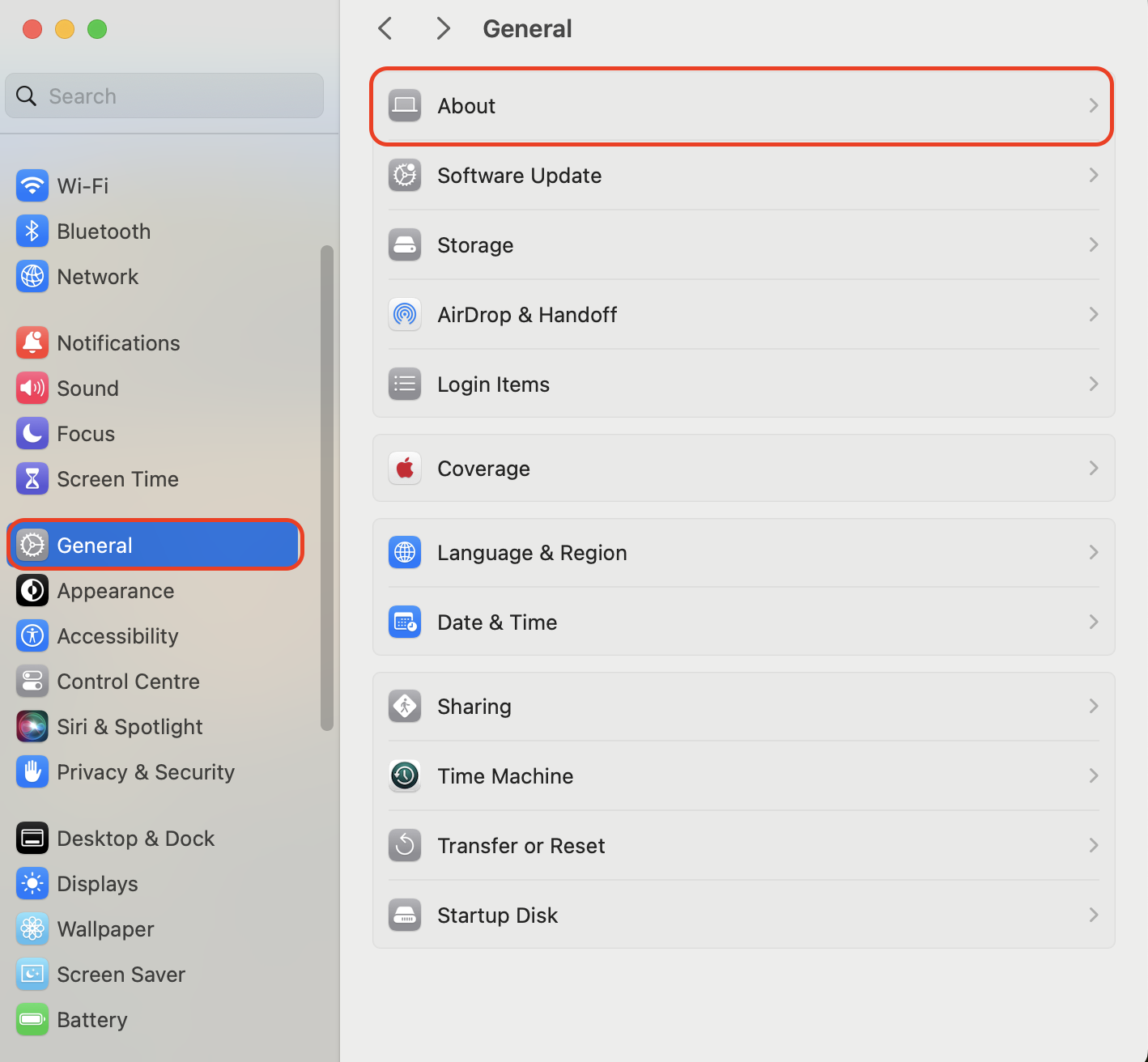Image resolution: width=1148 pixels, height=1062 pixels.
Task: Click the "Time Machine" label text
Action: coord(505,776)
